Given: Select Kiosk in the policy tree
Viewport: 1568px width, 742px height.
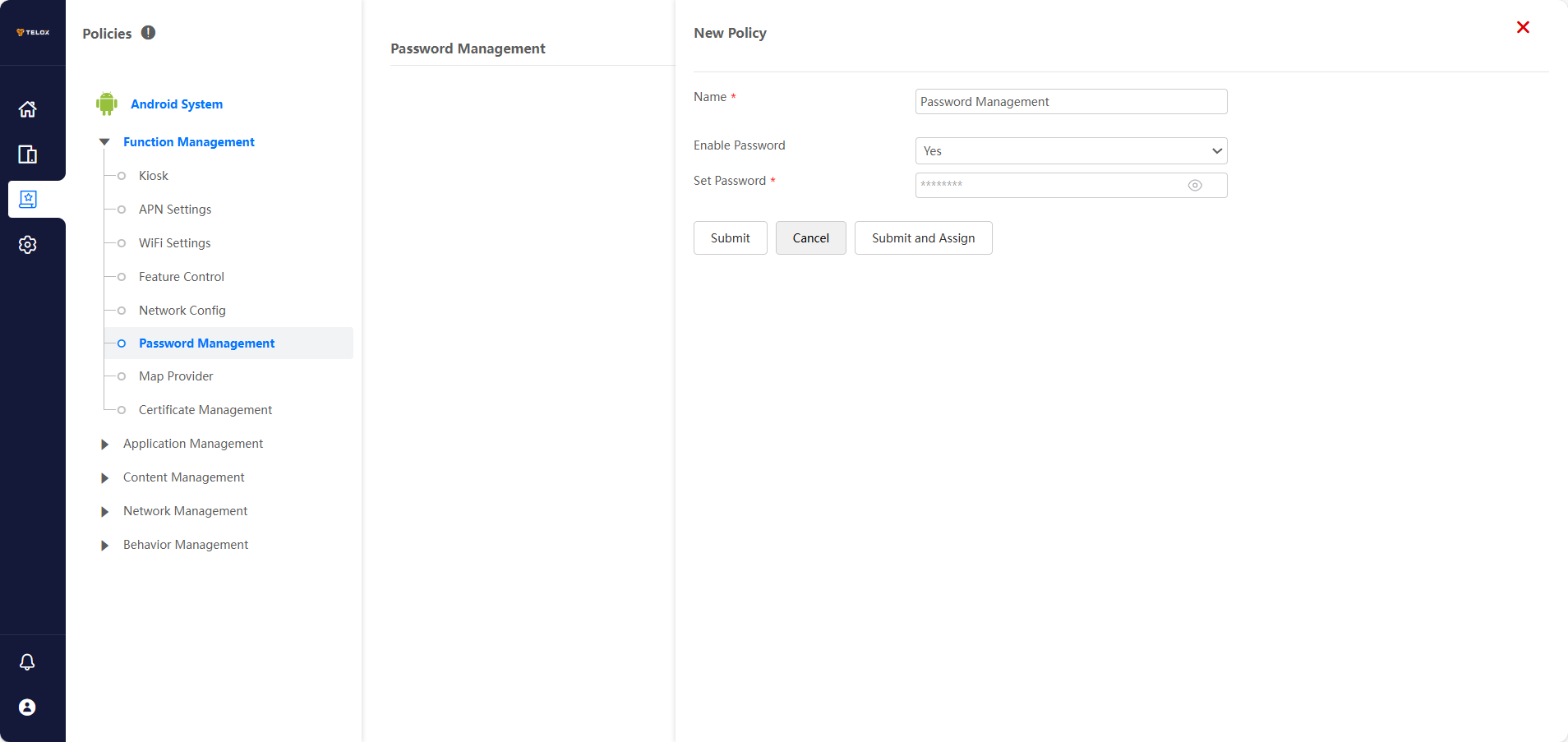Looking at the screenshot, I should click(x=154, y=176).
